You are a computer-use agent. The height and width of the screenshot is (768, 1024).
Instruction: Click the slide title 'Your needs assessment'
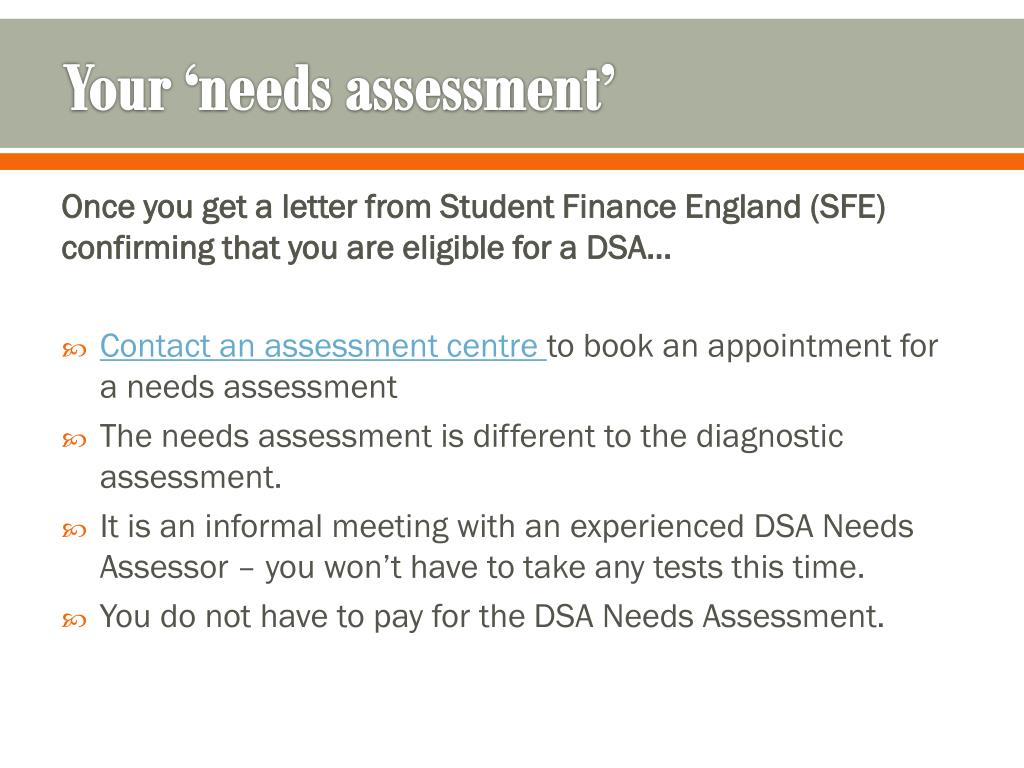(x=340, y=89)
